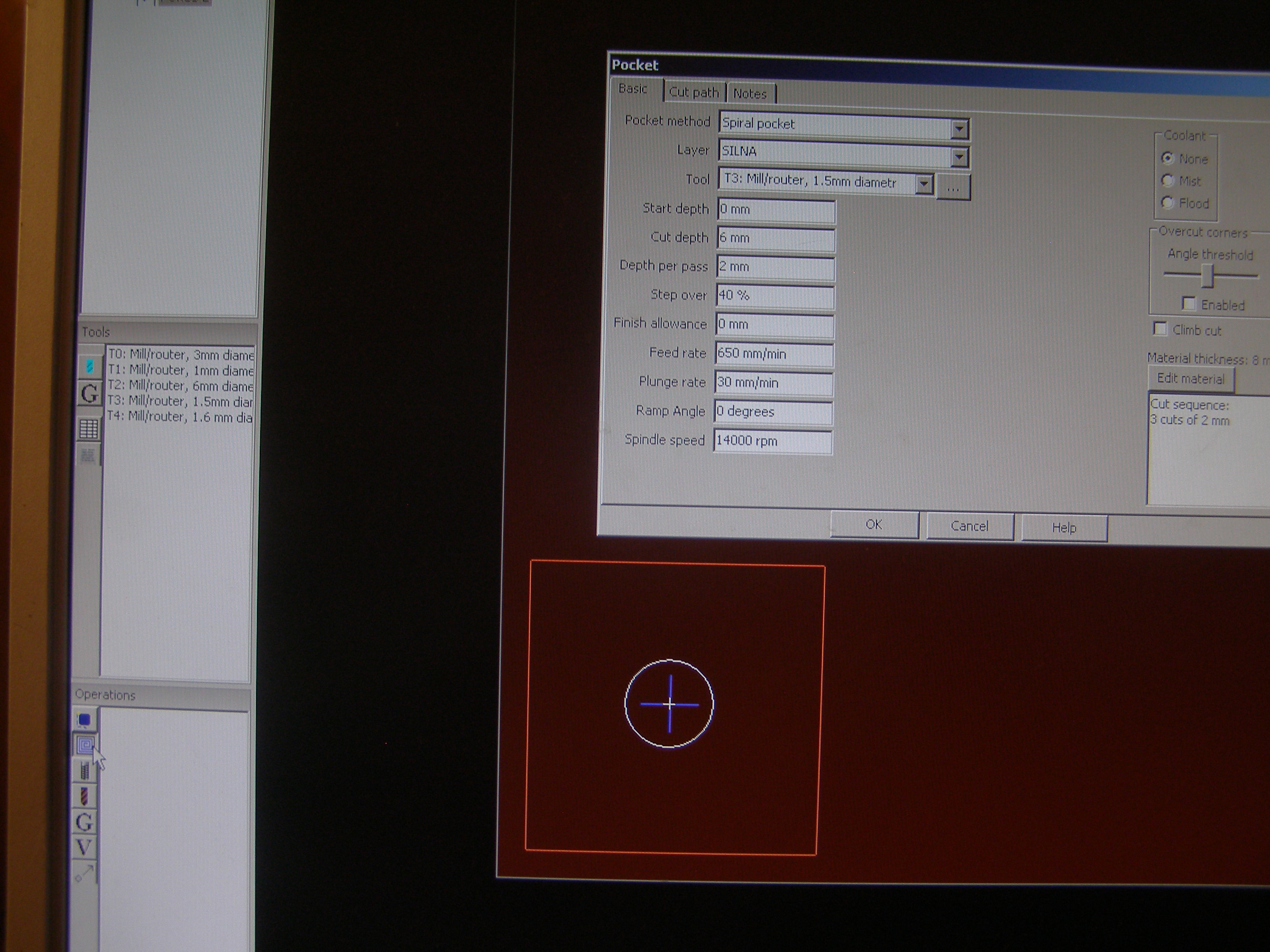
Task: Click the V engrave operation icon
Action: (84, 847)
